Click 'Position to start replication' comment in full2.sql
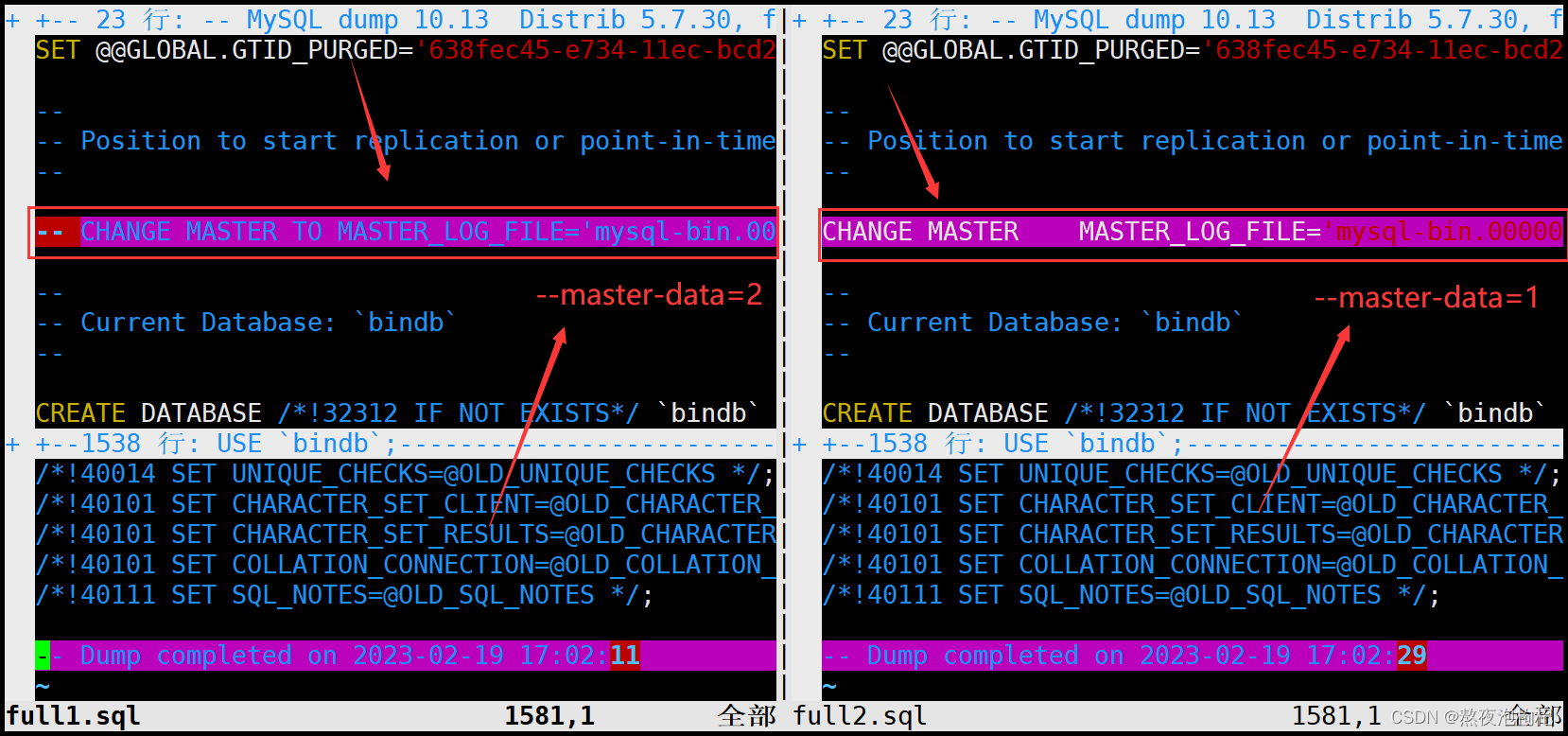The width and height of the screenshot is (1568, 736). (1193, 141)
